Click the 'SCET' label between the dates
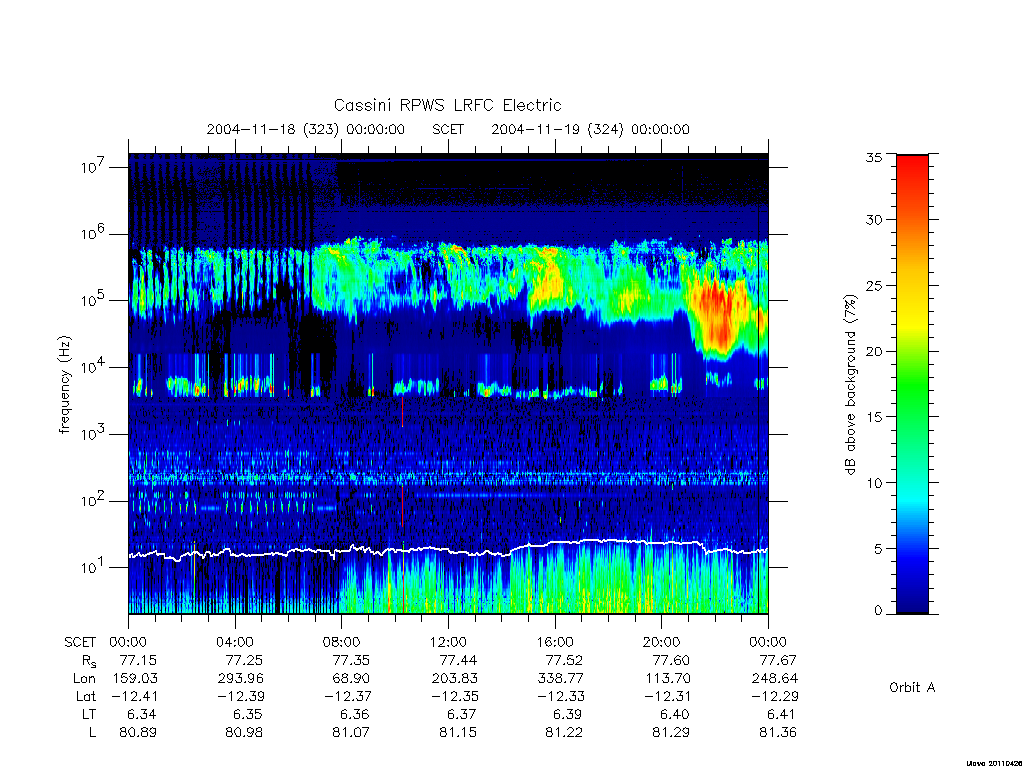 coord(448,129)
